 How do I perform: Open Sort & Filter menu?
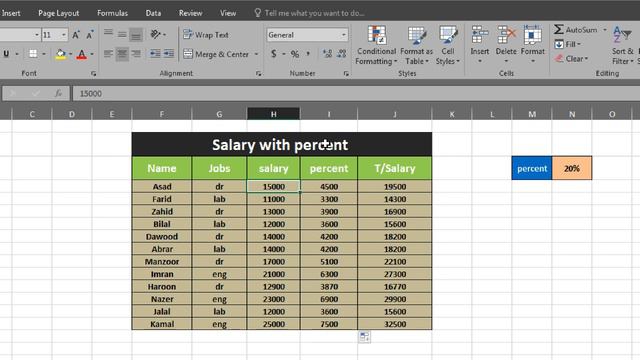tap(622, 45)
